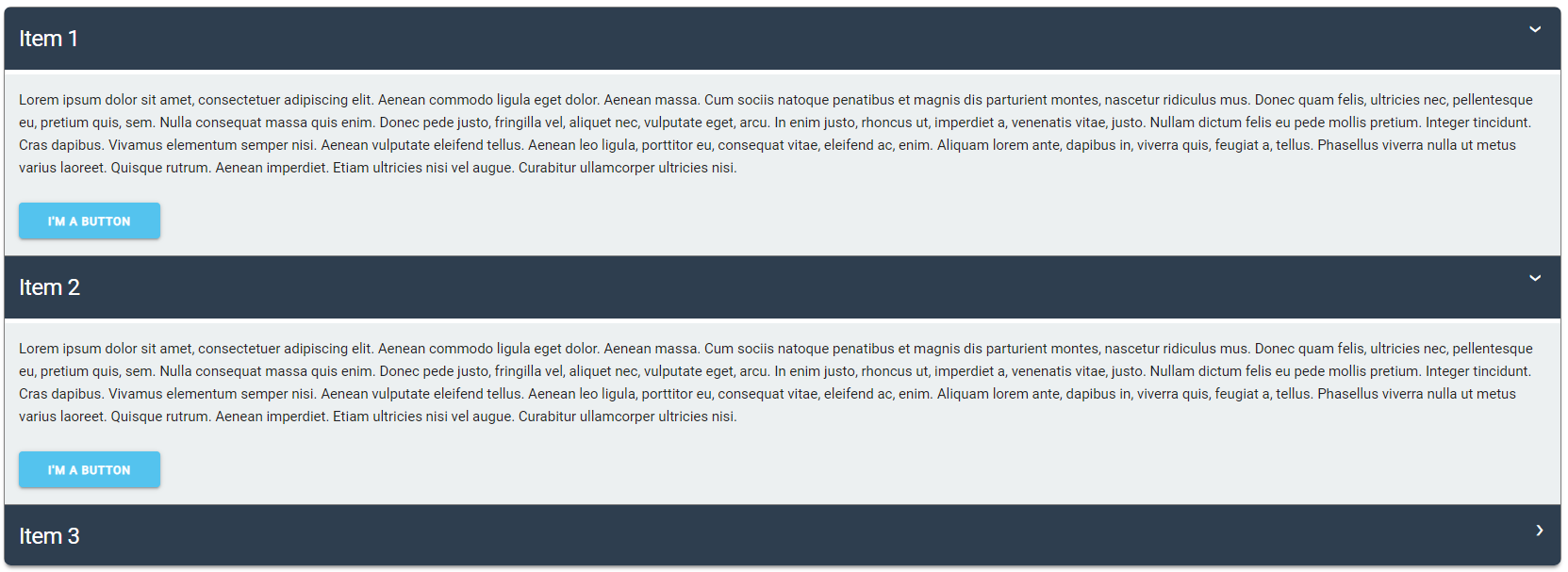Click the middle of Item 1 header bar

783,39
